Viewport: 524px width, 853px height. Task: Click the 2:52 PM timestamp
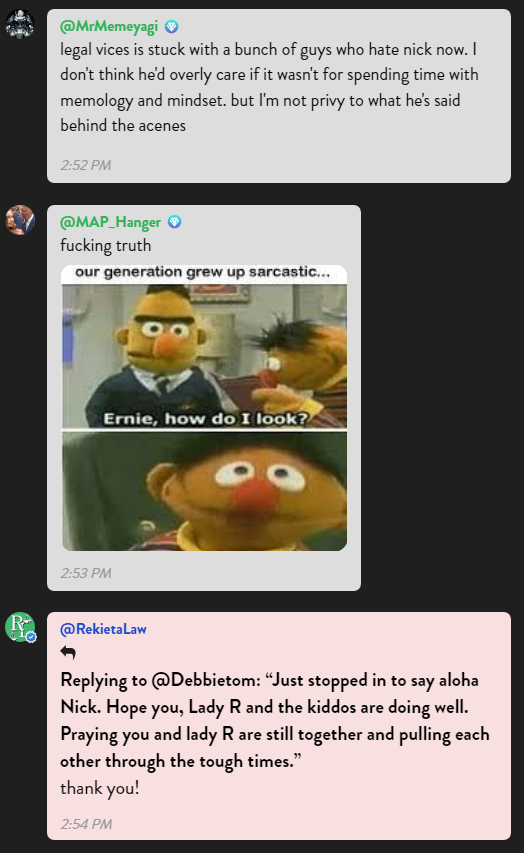click(x=85, y=165)
